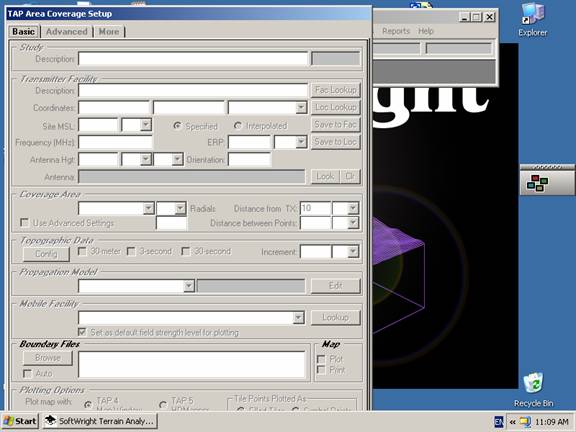Switch to the Basic tab
576x432 pixels.
coord(24,32)
